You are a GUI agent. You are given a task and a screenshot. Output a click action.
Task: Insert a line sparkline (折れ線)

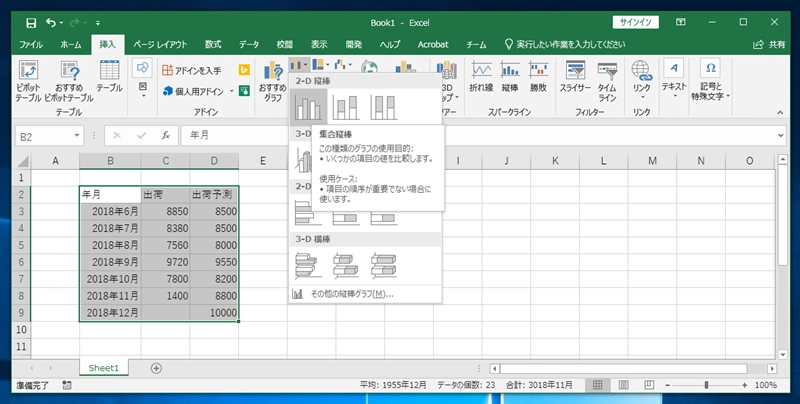tap(481, 77)
